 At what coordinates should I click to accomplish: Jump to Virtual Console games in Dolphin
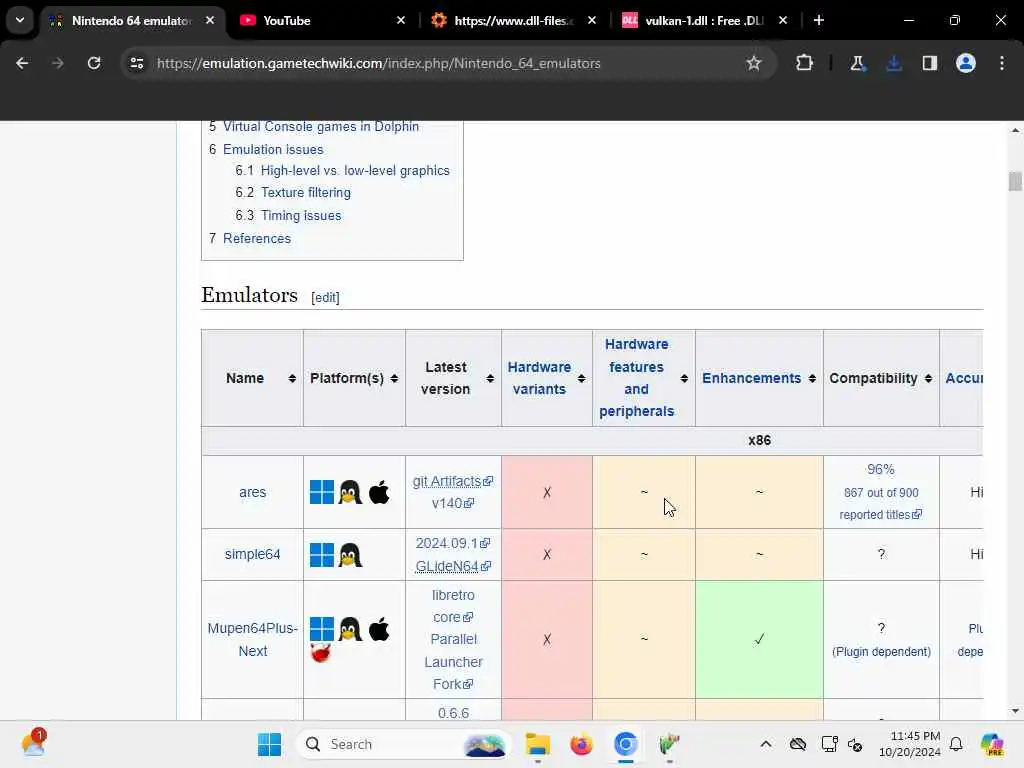321,127
